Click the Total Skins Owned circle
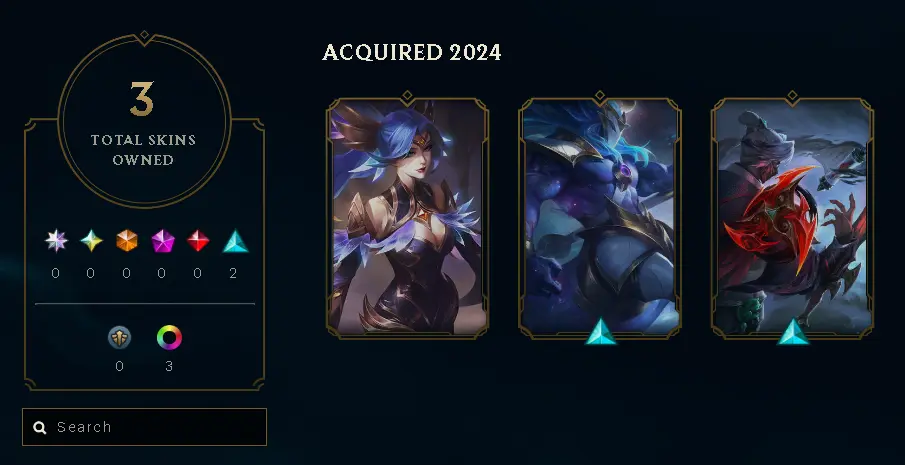Screen dimensions: 905x465 [144, 120]
